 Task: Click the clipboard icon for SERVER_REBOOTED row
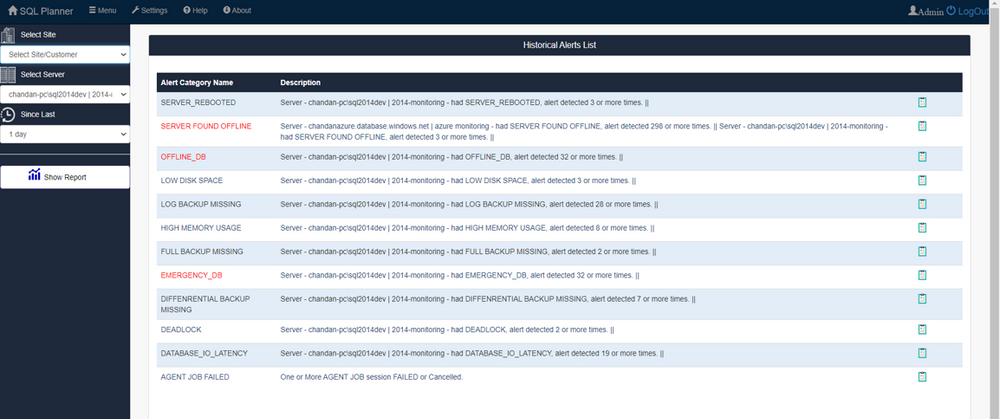point(922,102)
